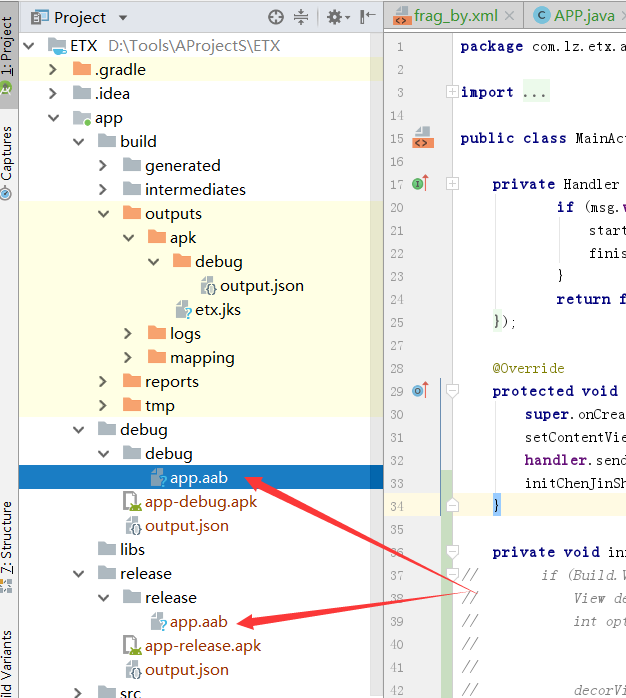The width and height of the screenshot is (626, 698).
Task: Select app-debug.apk file
Action: [x=201, y=502]
